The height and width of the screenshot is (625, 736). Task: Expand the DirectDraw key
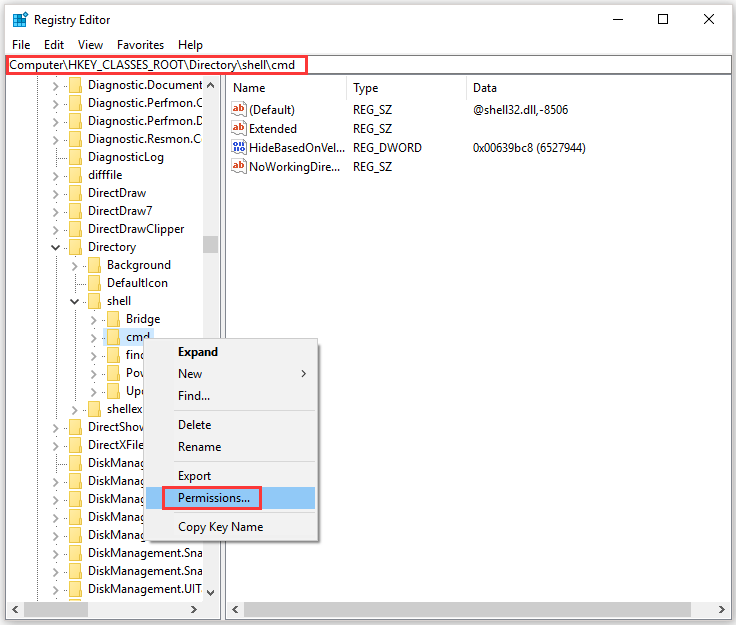tap(55, 194)
